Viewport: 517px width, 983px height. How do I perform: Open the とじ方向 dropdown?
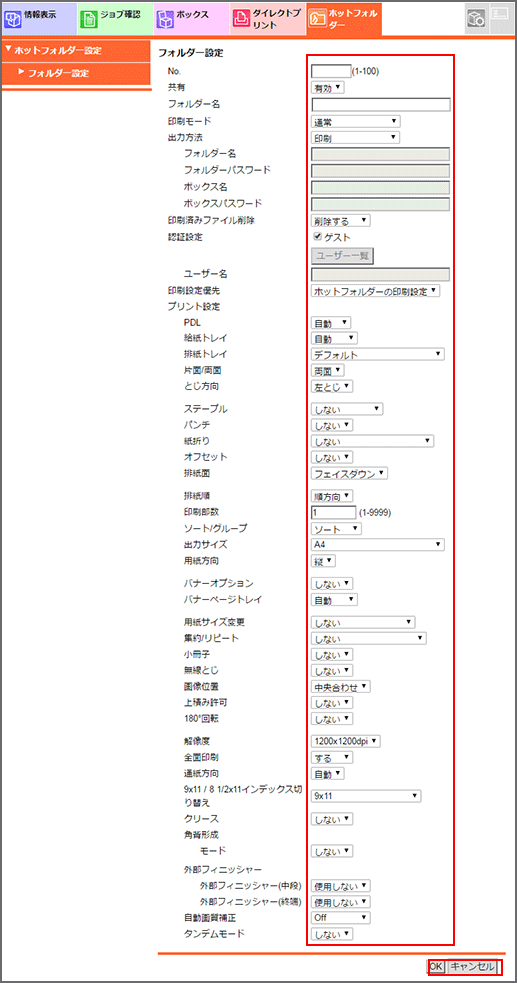tap(332, 386)
